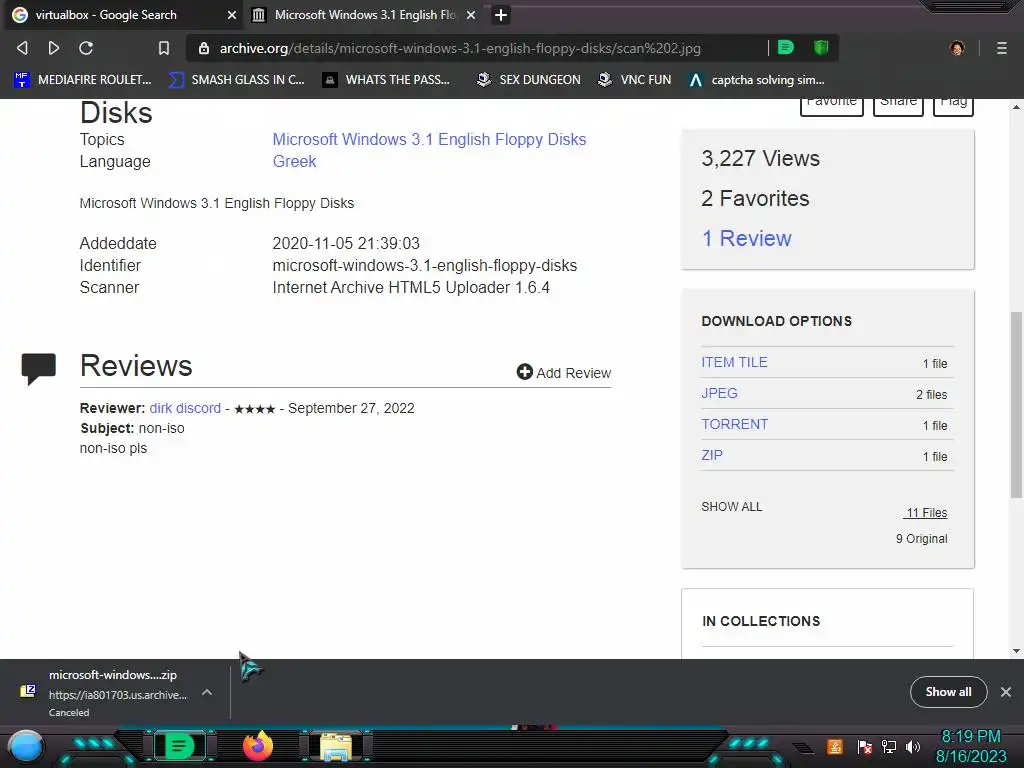Follow the Greek language link
The width and height of the screenshot is (1024, 768).
coord(295,161)
